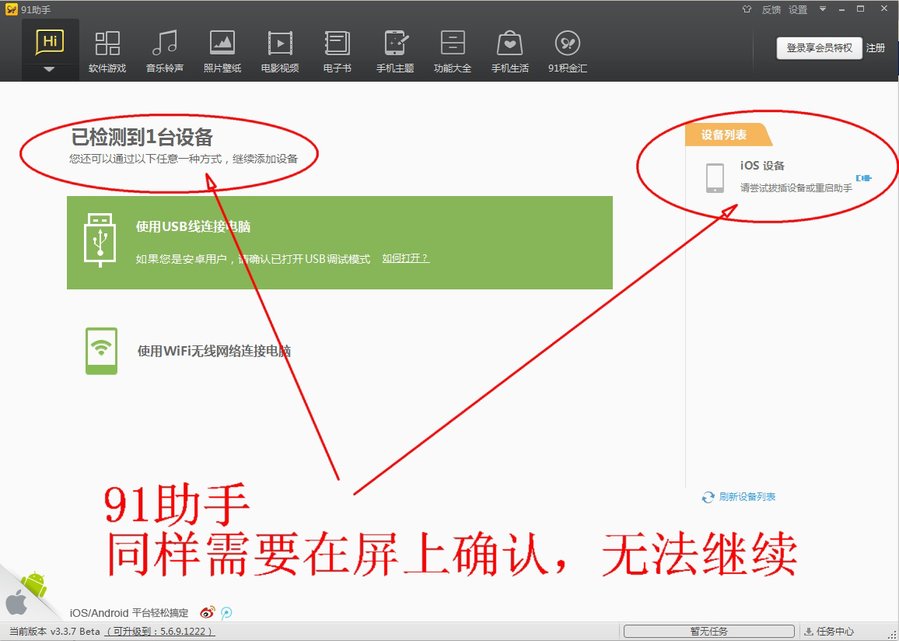Viewport: 899px width, 641px height.
Task: Click 登录享会员特权 button
Action: pos(819,48)
